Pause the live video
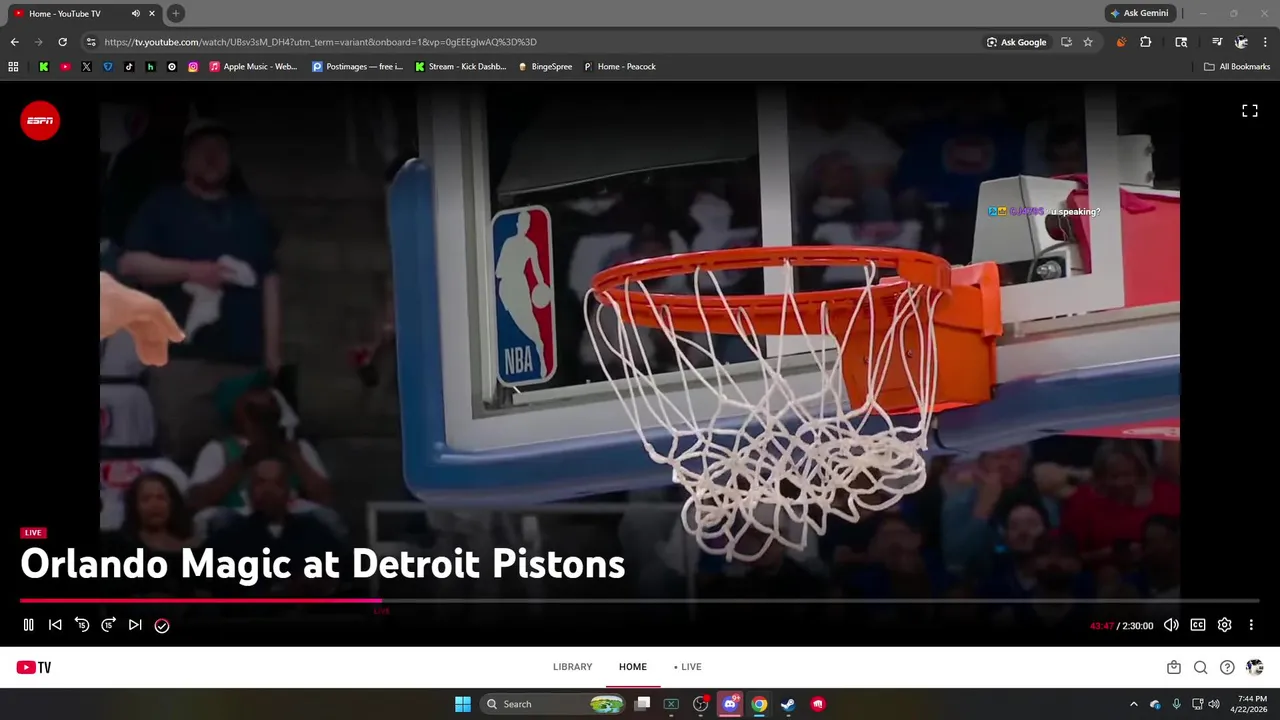 point(28,625)
